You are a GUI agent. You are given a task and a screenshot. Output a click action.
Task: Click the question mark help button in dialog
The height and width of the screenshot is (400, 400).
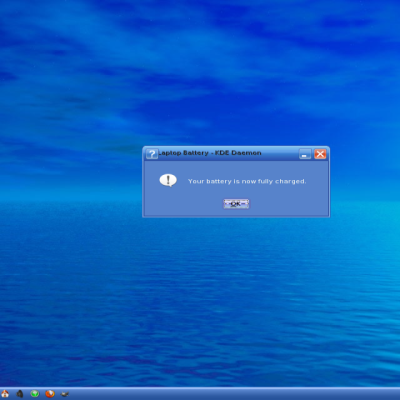point(152,154)
